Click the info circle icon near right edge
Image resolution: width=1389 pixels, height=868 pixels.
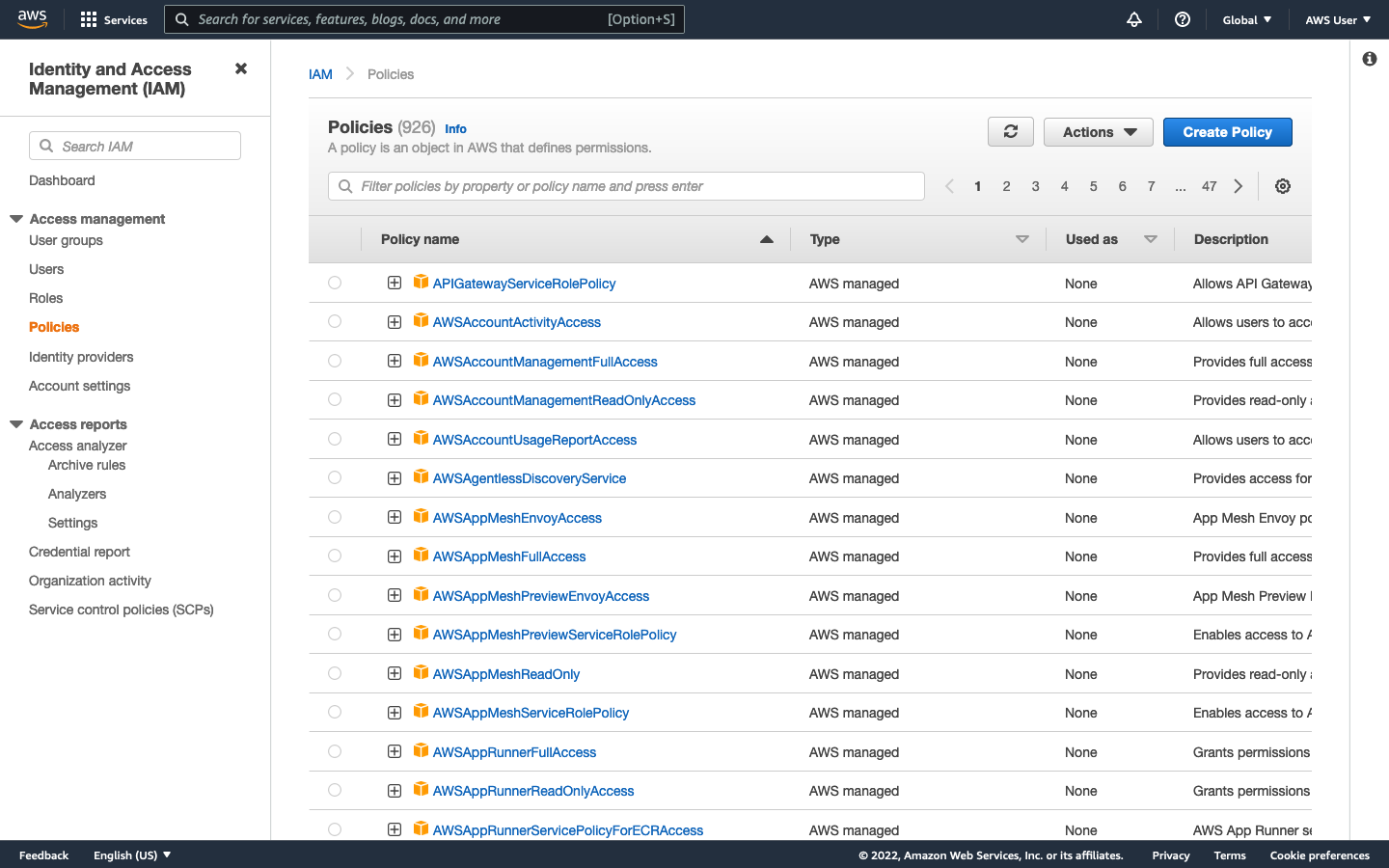pos(1369,59)
